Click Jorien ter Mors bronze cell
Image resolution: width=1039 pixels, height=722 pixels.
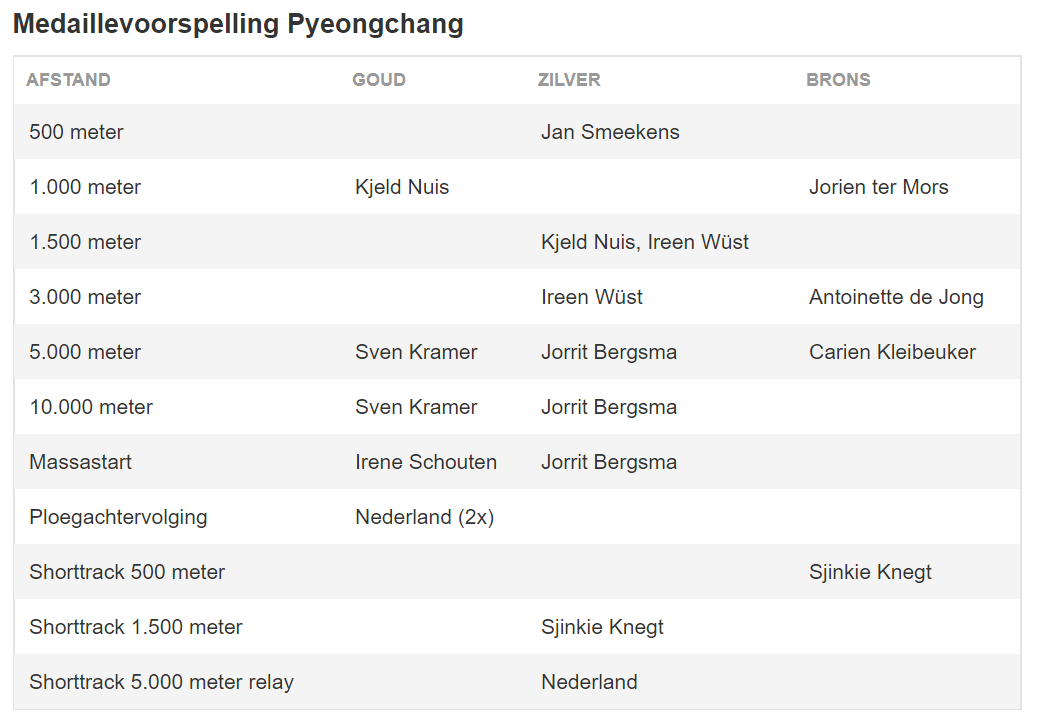click(878, 187)
